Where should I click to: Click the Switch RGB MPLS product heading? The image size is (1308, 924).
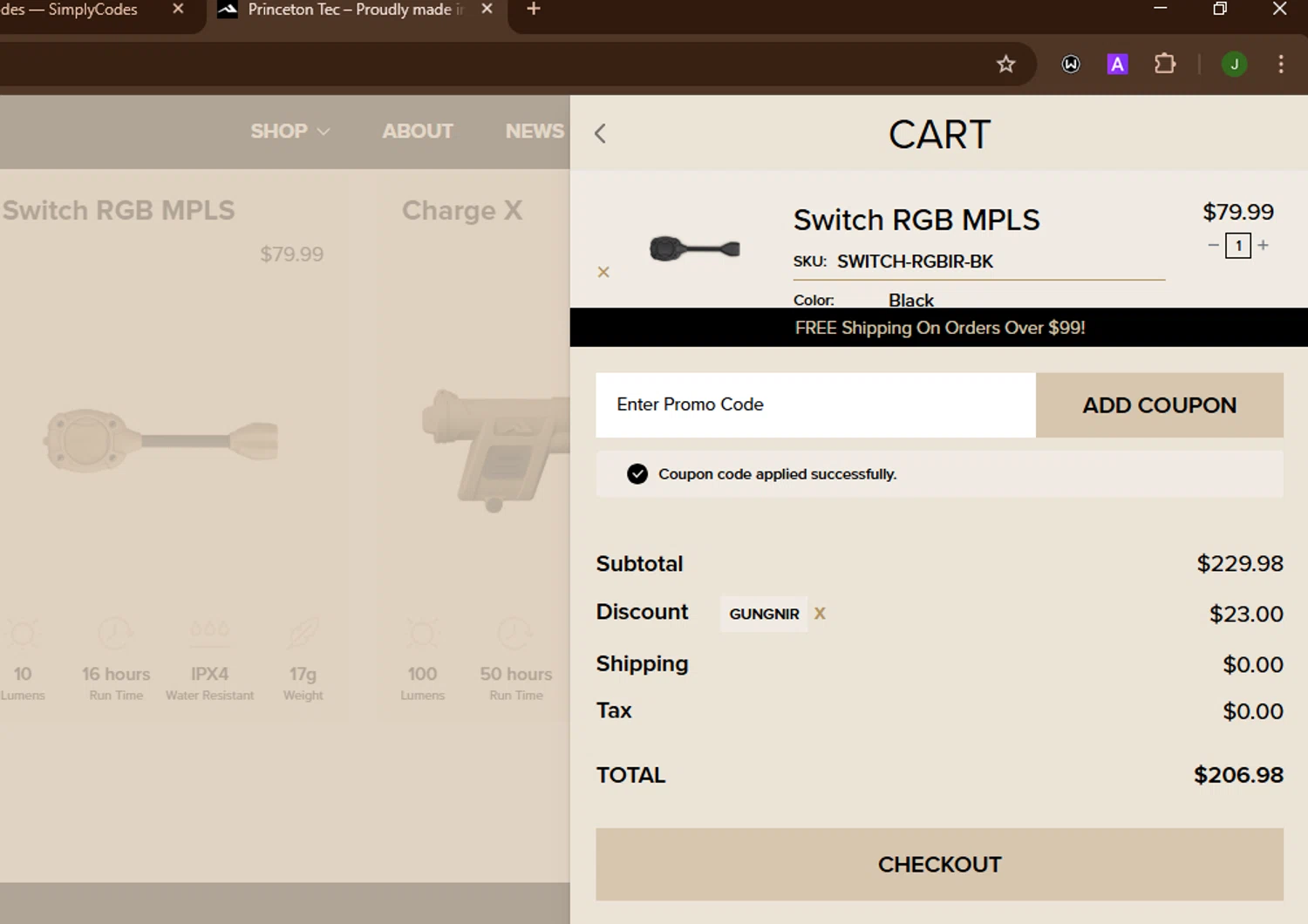119,211
